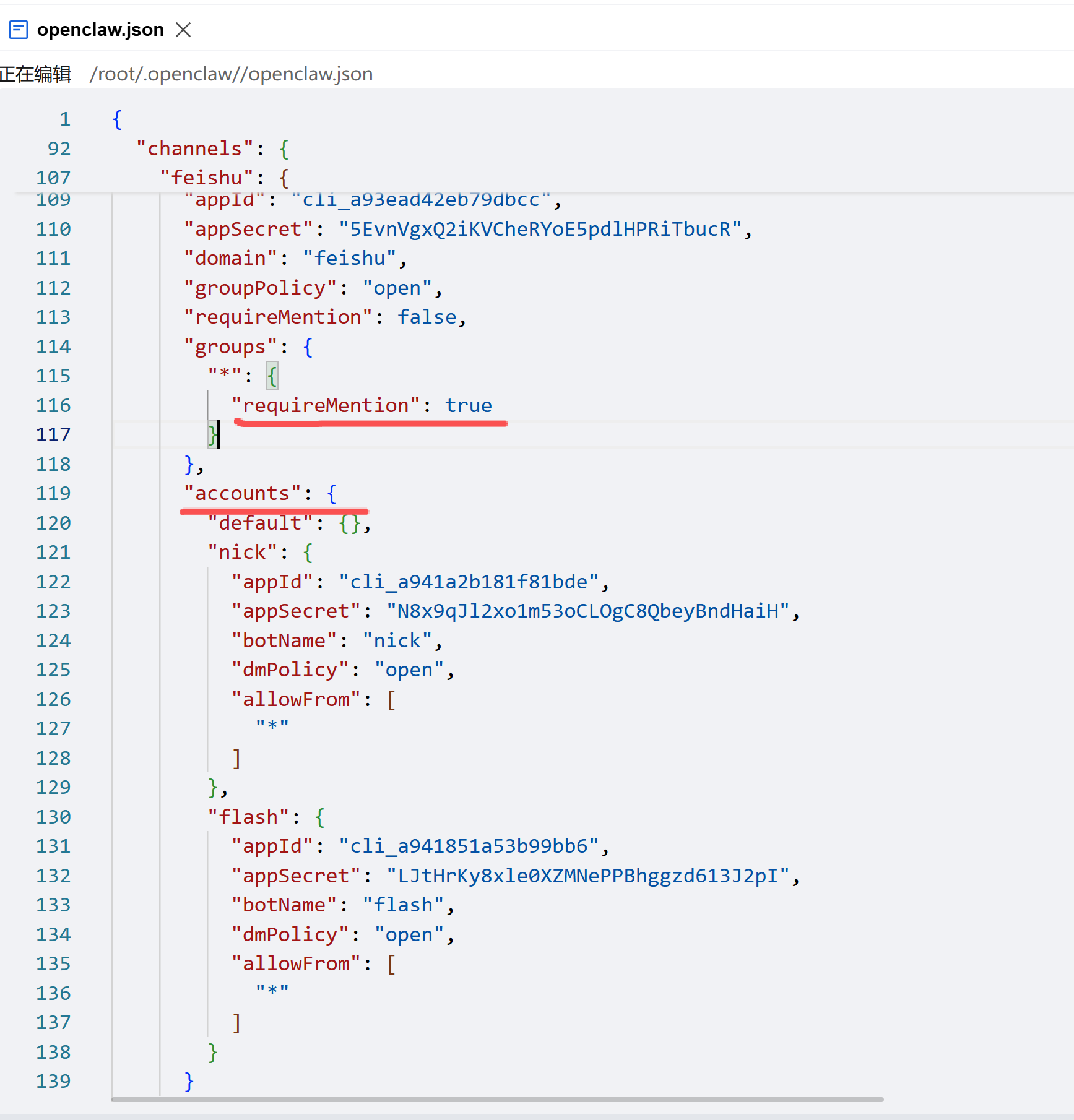Click the nick appSecret value on line 123
1074x1120 pixels.
point(587,611)
